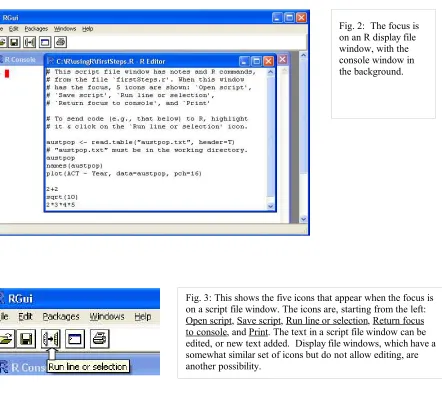
Task: Maximize the main RGui window
Action: click(289, 17)
